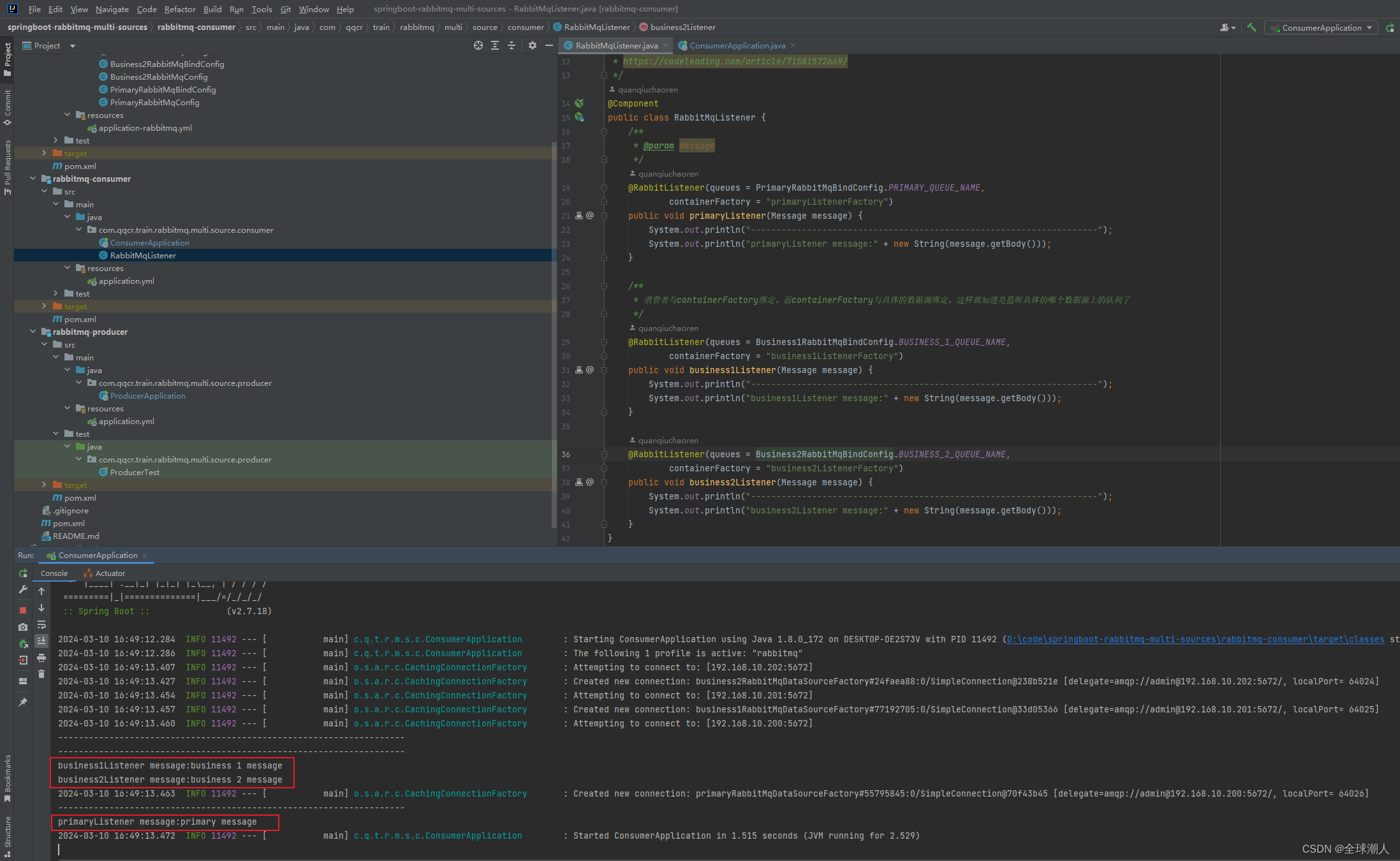Select the Console tab
This screenshot has height=861, width=1400.
(x=54, y=573)
